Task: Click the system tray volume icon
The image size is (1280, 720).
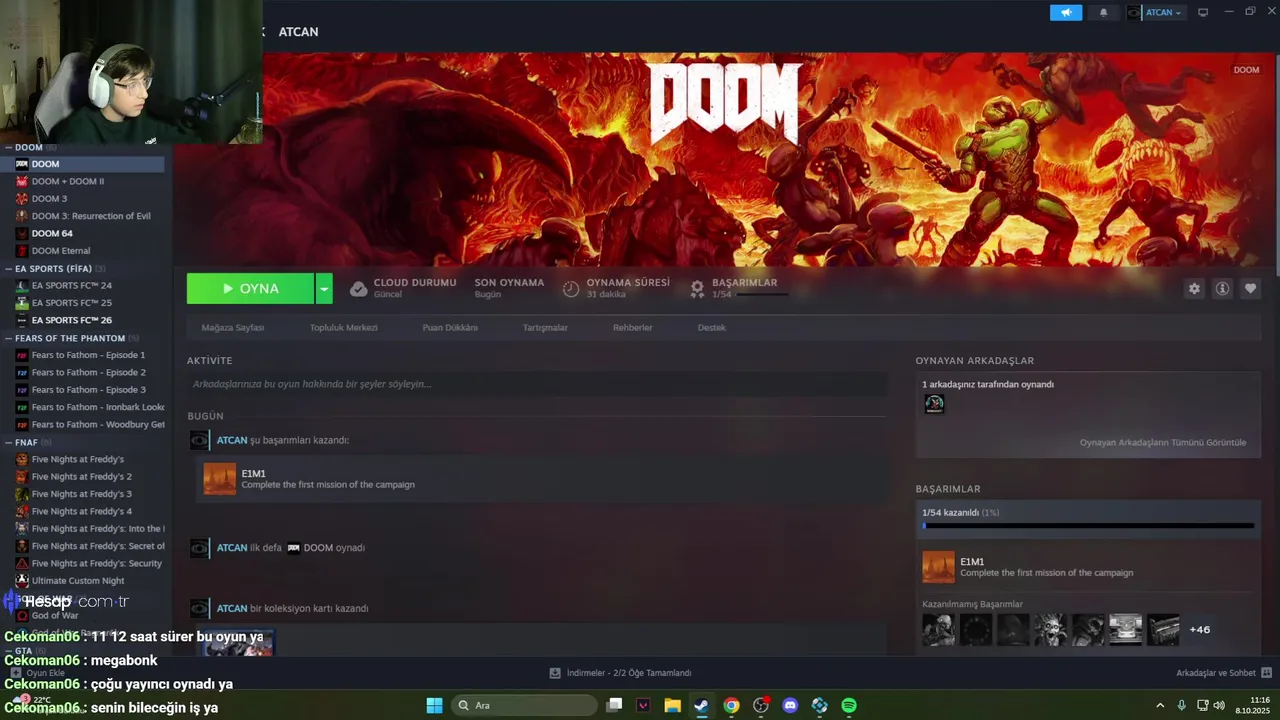Action: pyautogui.click(x=1219, y=705)
